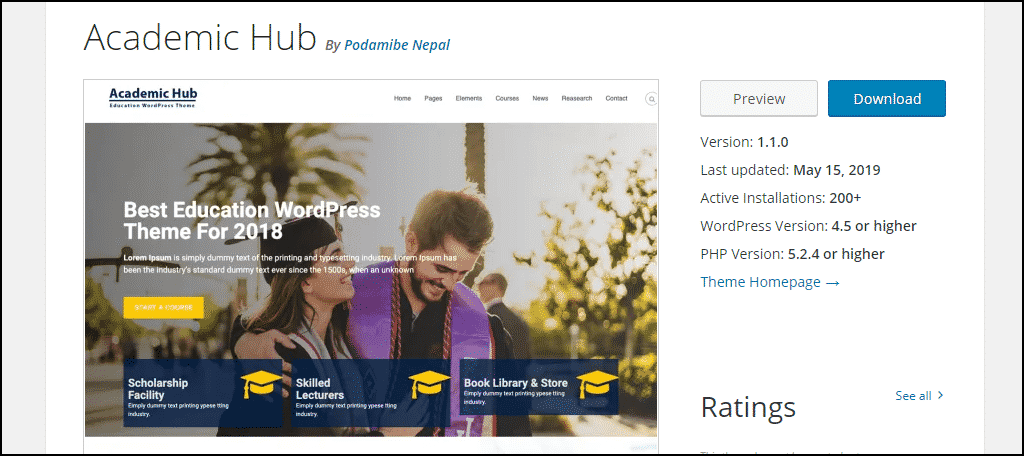Viewport: 1024px width, 456px height.
Task: Open Elements in the preview navigation
Action: pos(469,99)
